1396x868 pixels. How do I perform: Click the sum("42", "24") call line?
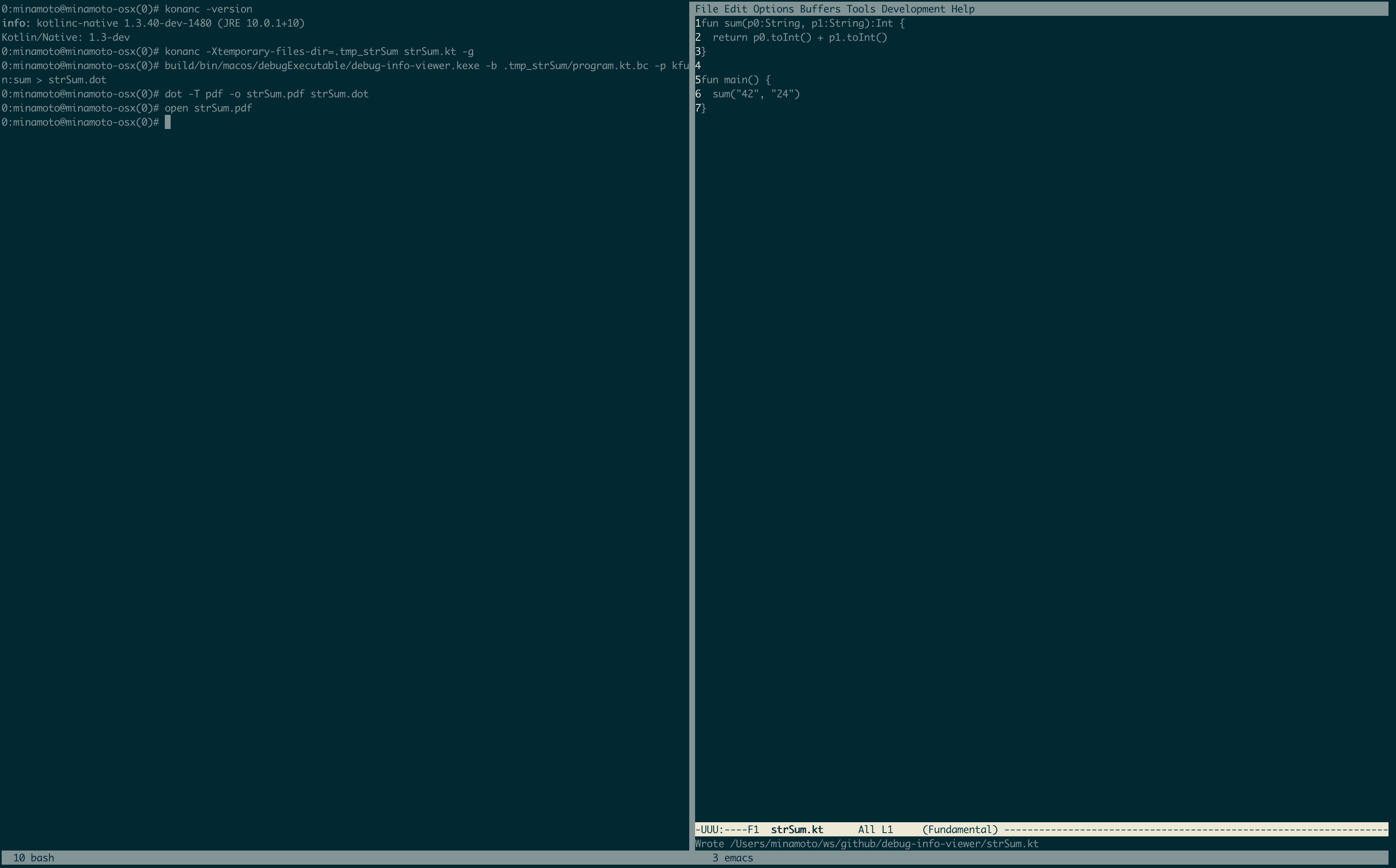756,94
